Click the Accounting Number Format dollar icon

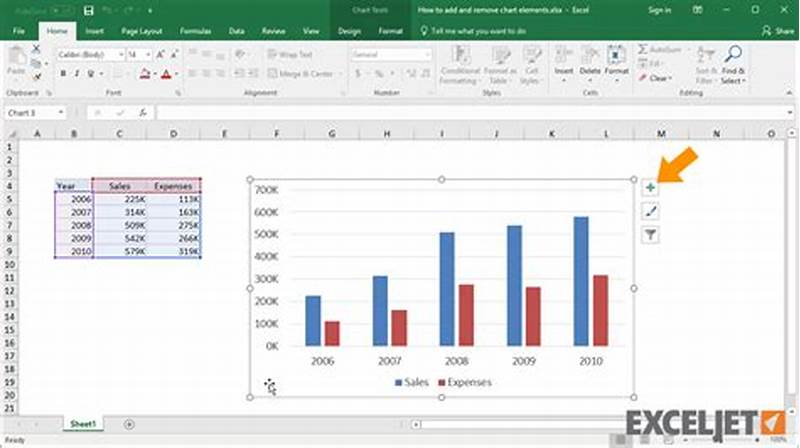tap(358, 74)
